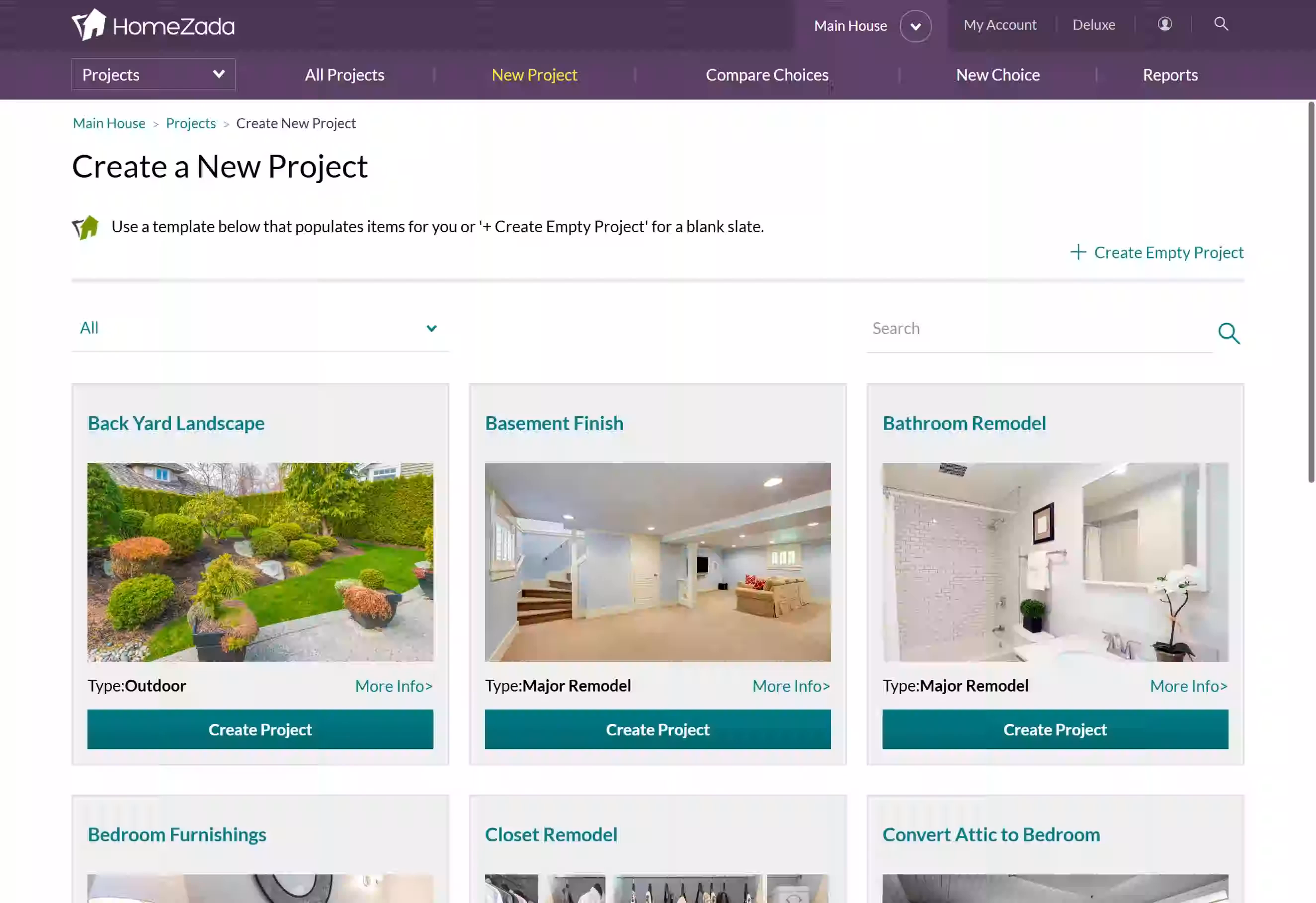The width and height of the screenshot is (1316, 903).
Task: Click Projects breadcrumb link
Action: point(191,123)
